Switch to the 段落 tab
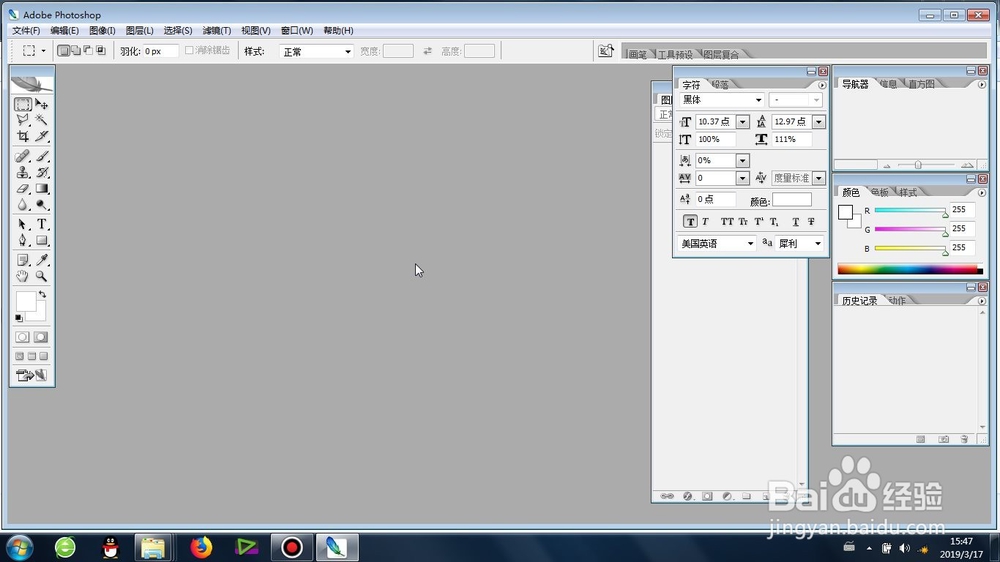Viewport: 1000px width, 562px height. (x=720, y=84)
